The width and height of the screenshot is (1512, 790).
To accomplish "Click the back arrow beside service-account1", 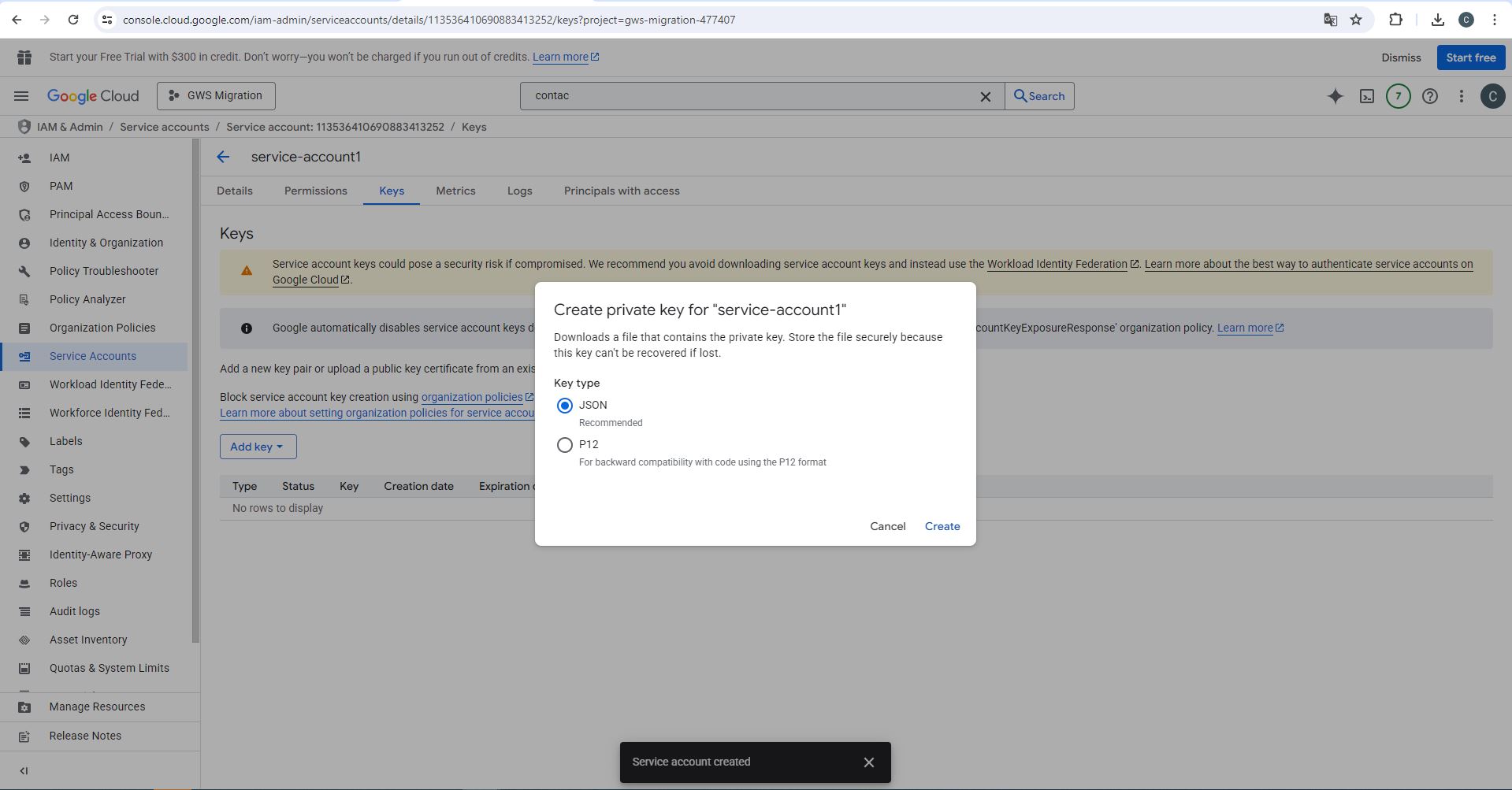I will click(x=223, y=157).
